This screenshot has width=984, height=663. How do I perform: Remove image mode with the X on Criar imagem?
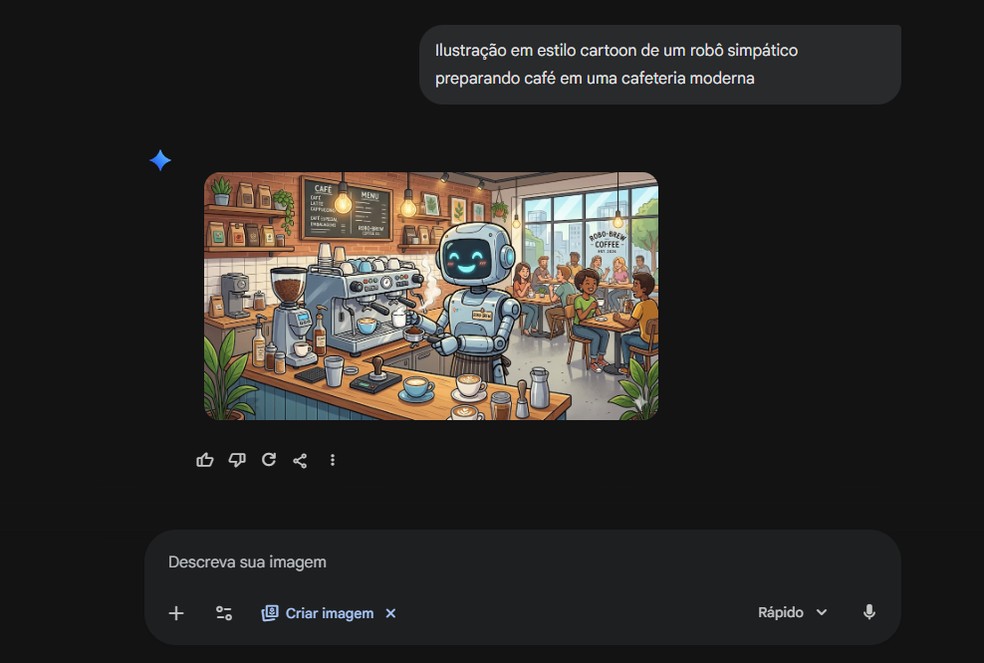[x=390, y=613]
